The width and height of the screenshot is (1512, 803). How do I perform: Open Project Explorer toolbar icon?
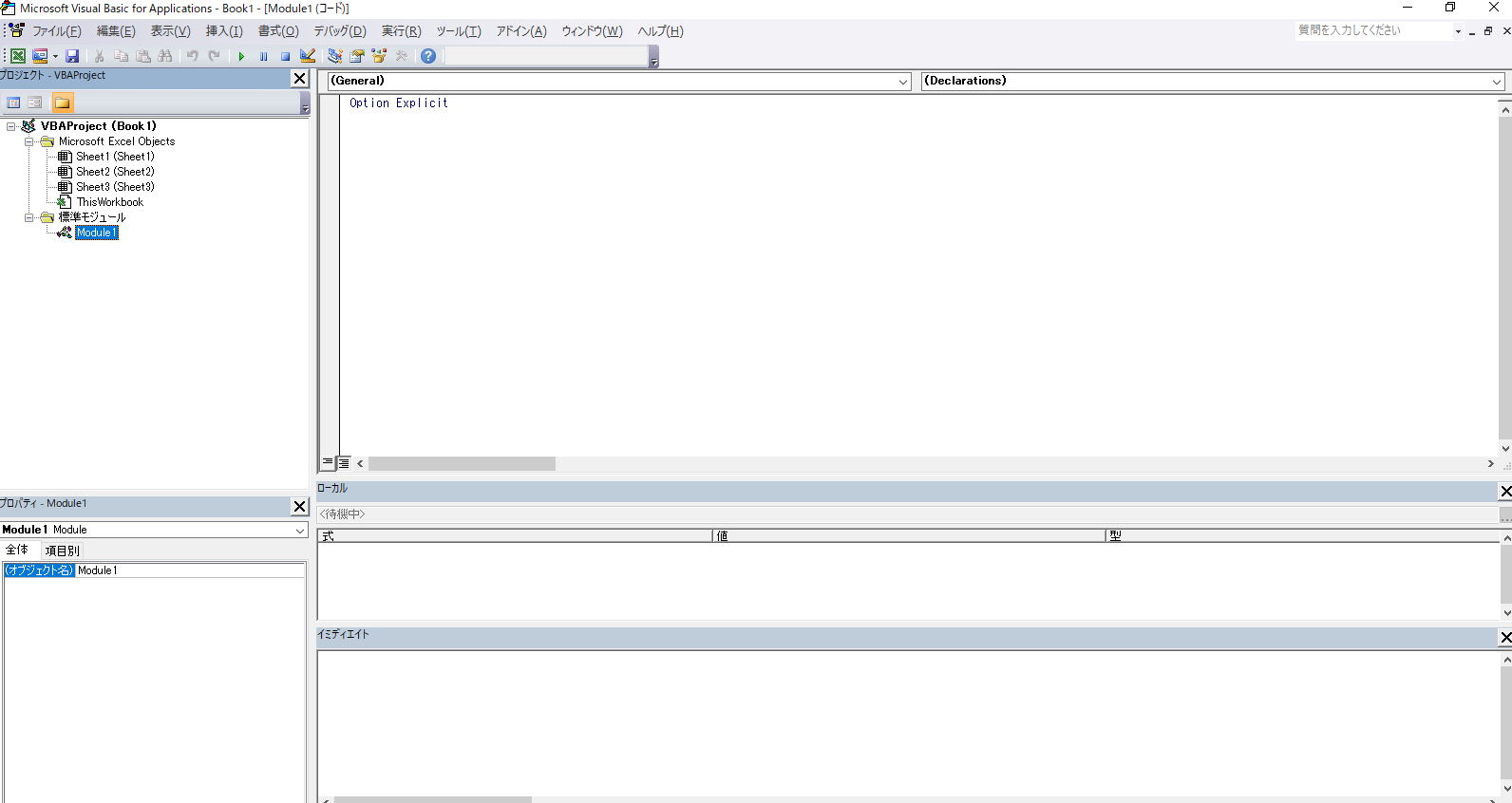point(335,56)
